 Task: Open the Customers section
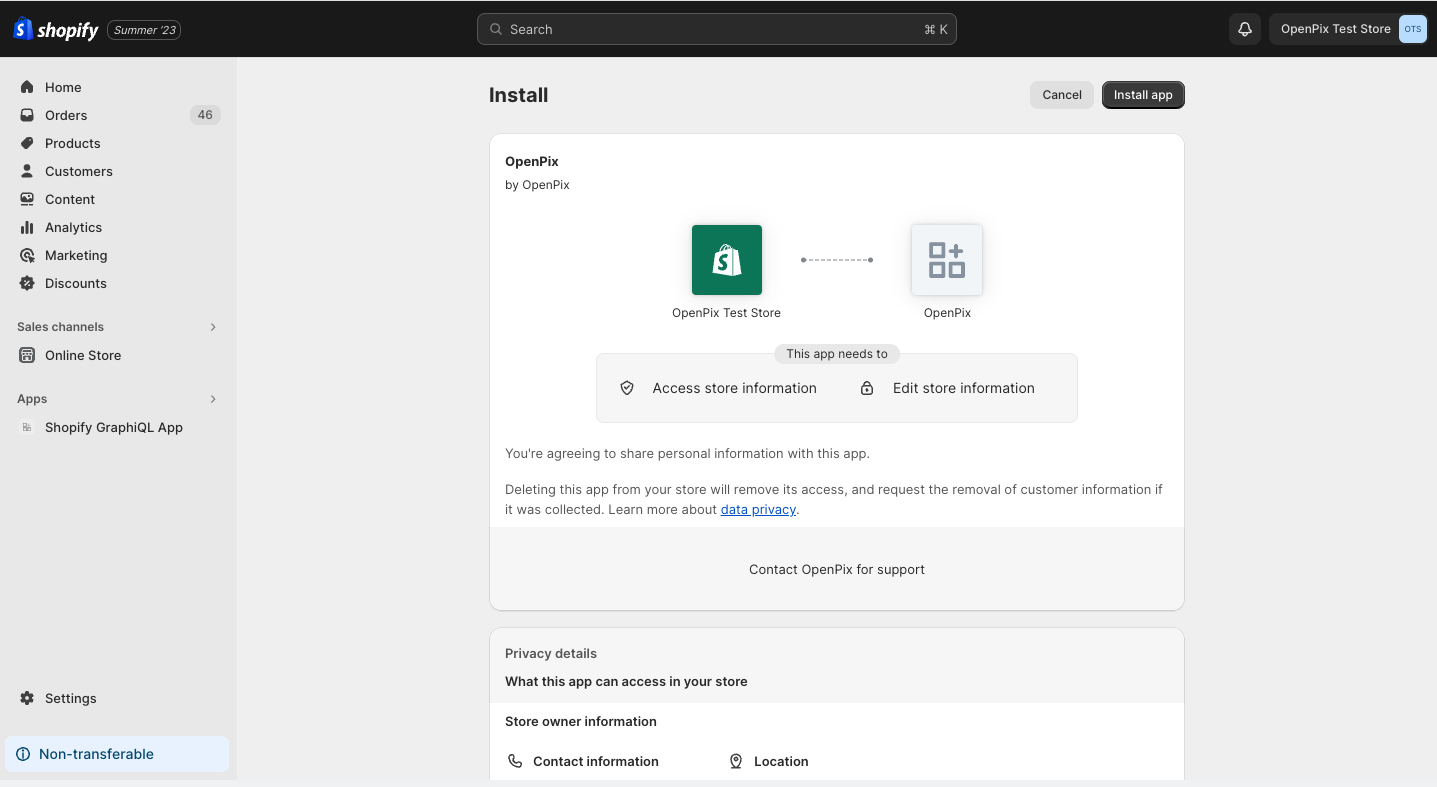click(x=80, y=171)
